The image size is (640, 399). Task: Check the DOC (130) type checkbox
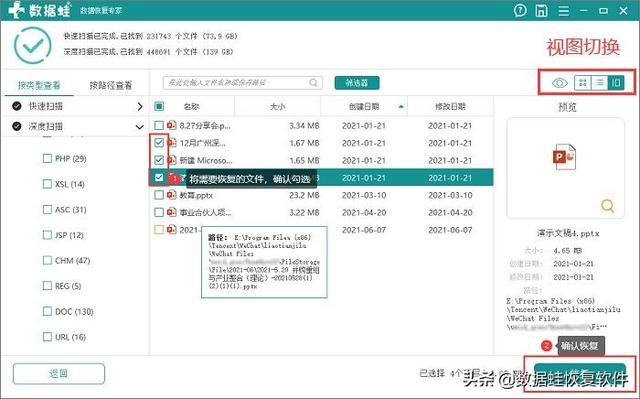(x=47, y=311)
